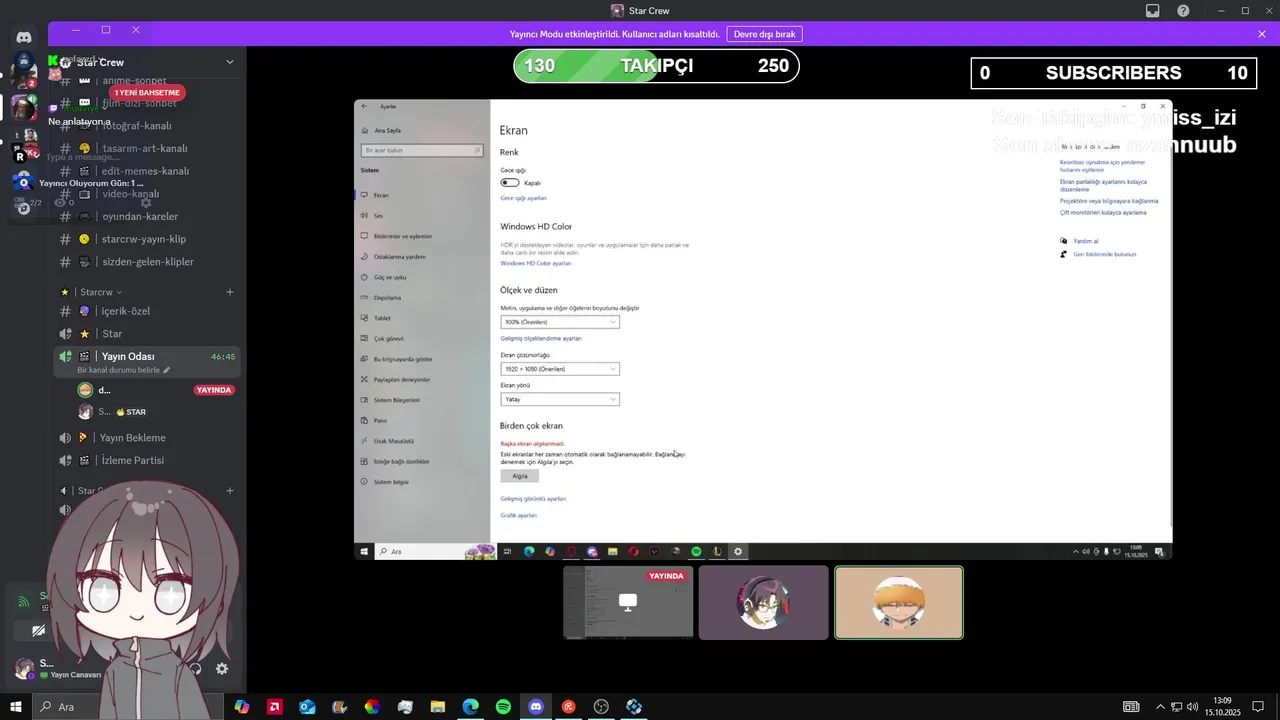The image size is (1280, 720).
Task: Show hidden system tray icons
Action: [x=1160, y=707]
